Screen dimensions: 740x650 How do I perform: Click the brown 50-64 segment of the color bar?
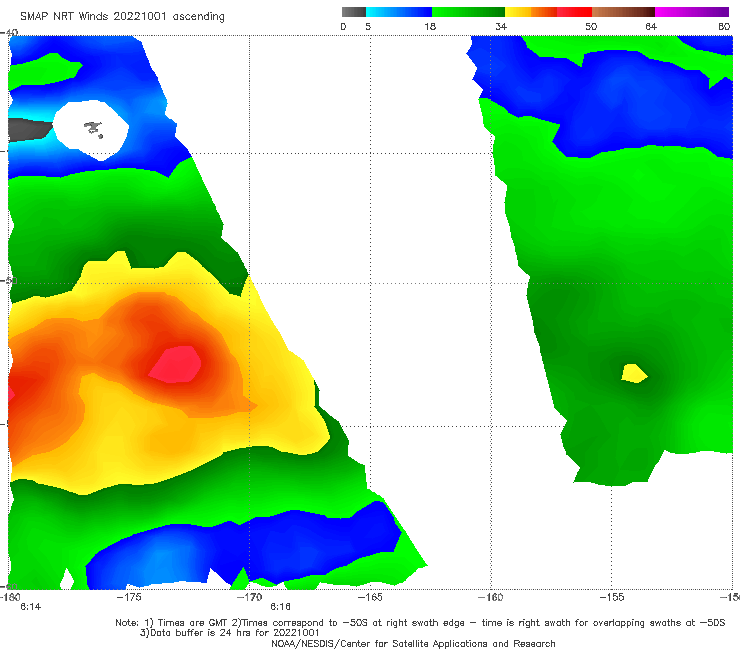[623, 12]
